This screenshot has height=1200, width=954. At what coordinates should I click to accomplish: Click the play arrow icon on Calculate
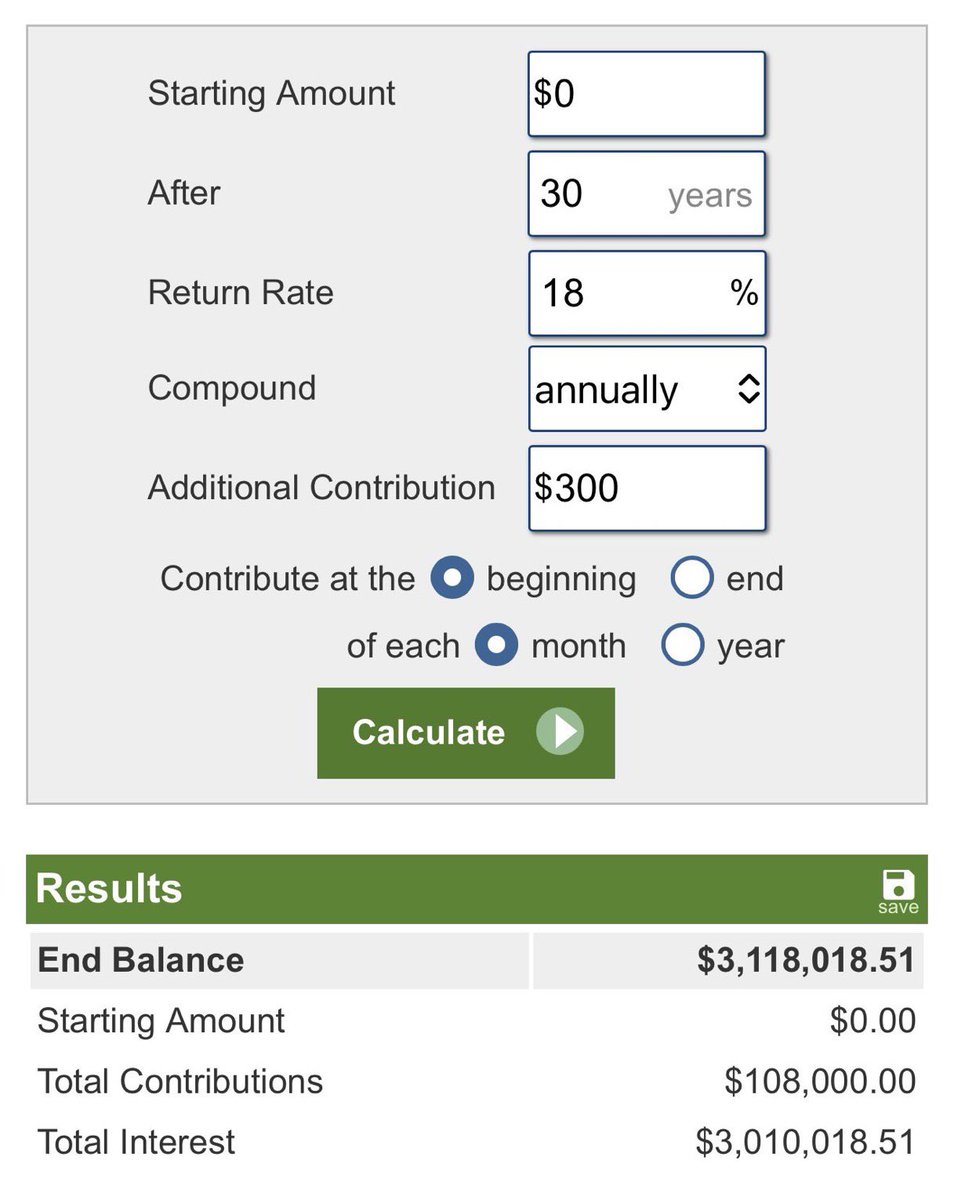[560, 732]
